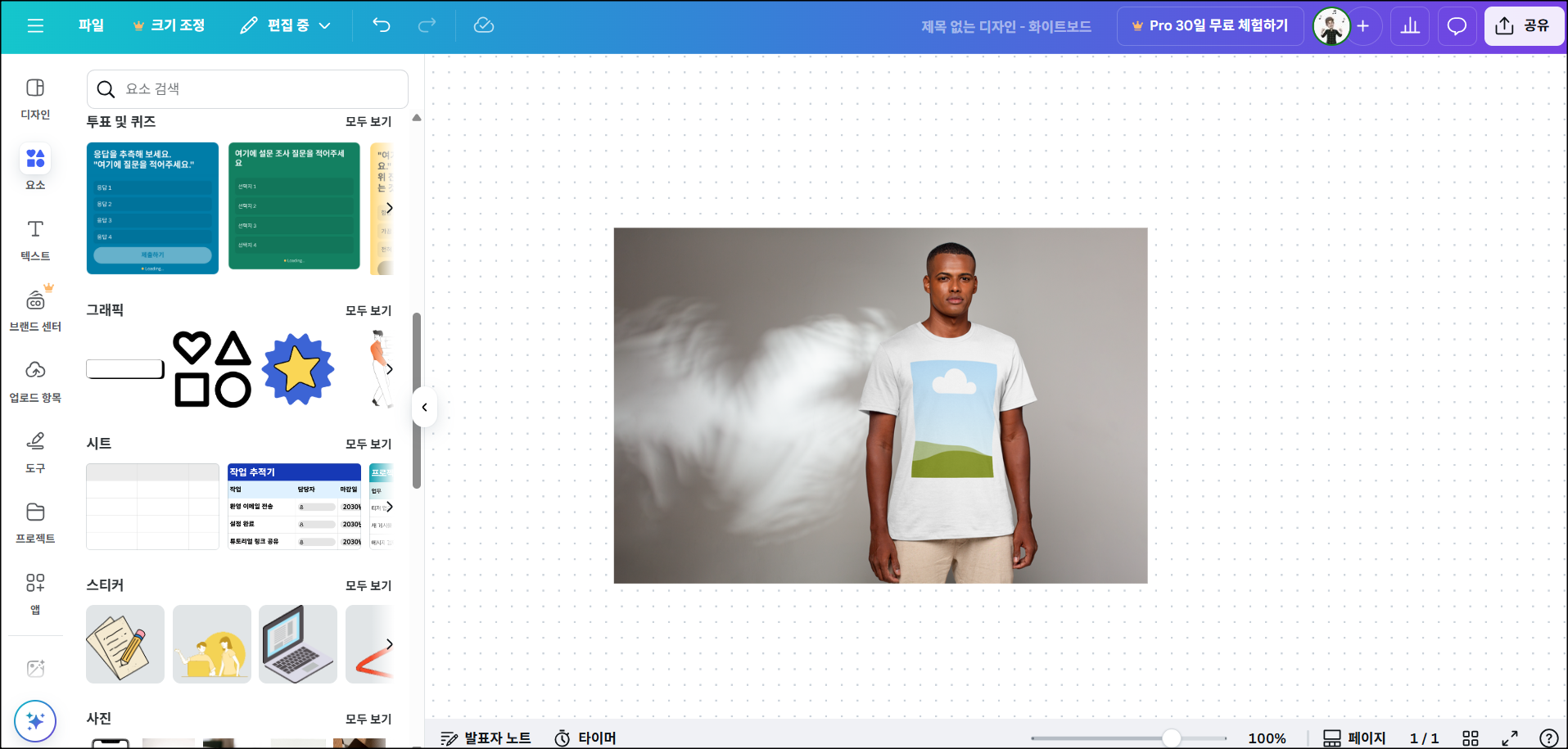Open the grid view icon
Viewport: 1568px width, 749px height.
tap(1471, 738)
